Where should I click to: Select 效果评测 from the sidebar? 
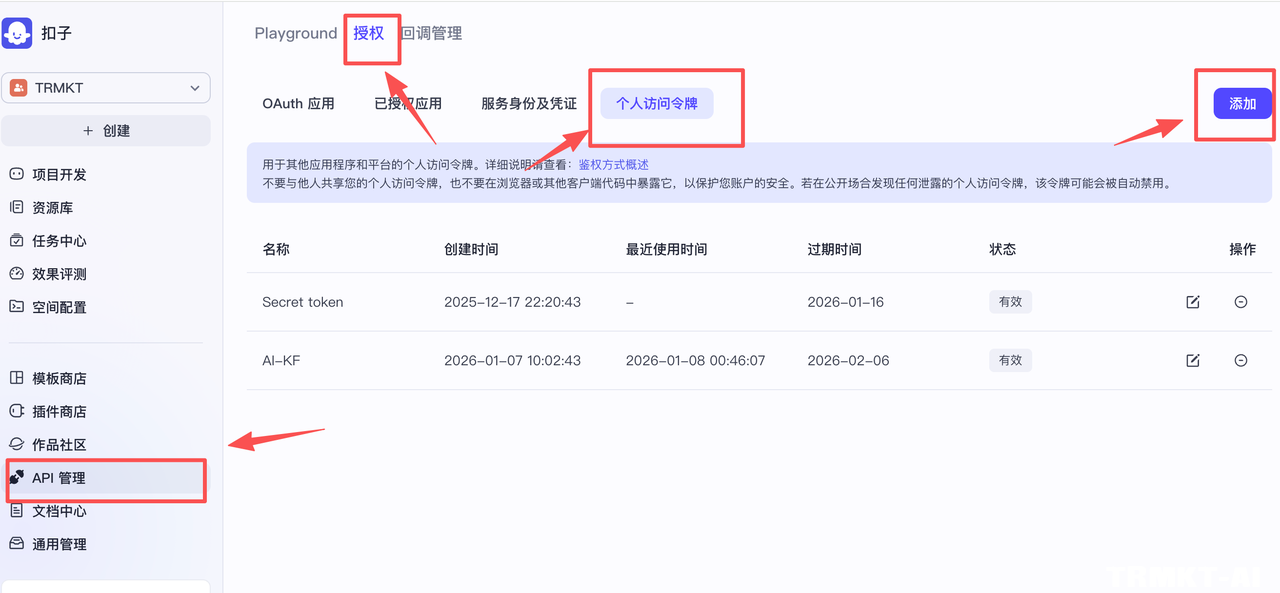60,273
